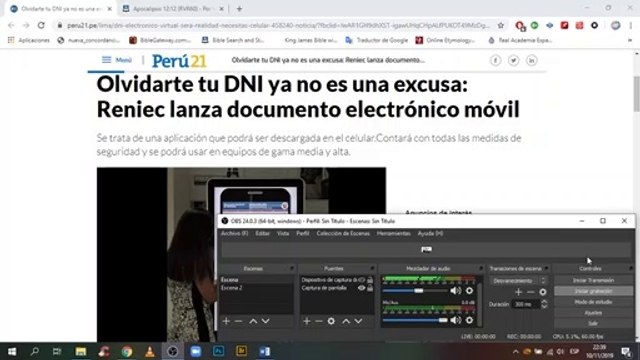The height and width of the screenshot is (360, 640).
Task: Open Zoom from the Windows taskbar
Action: pyautogui.click(x=196, y=351)
